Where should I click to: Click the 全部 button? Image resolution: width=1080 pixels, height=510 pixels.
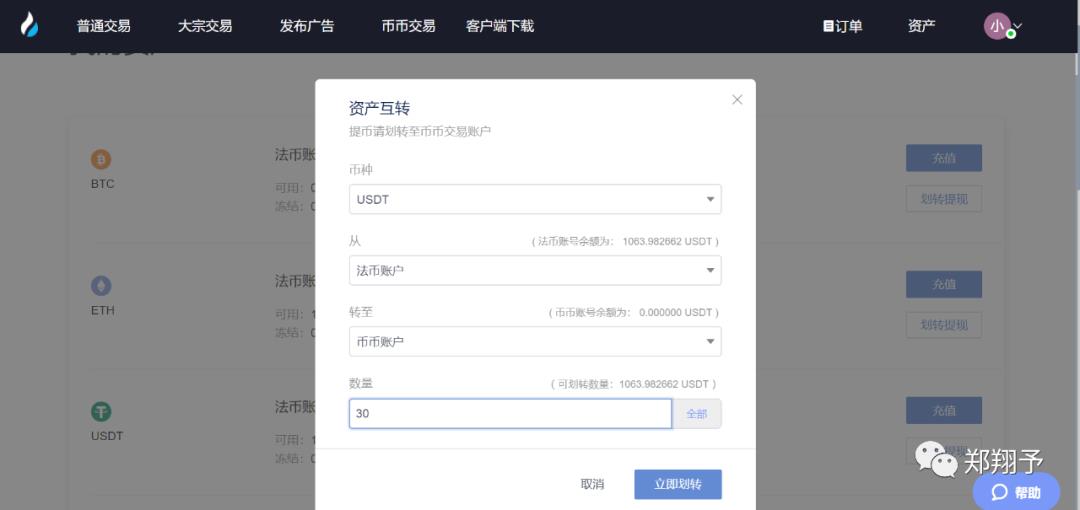[x=697, y=414]
